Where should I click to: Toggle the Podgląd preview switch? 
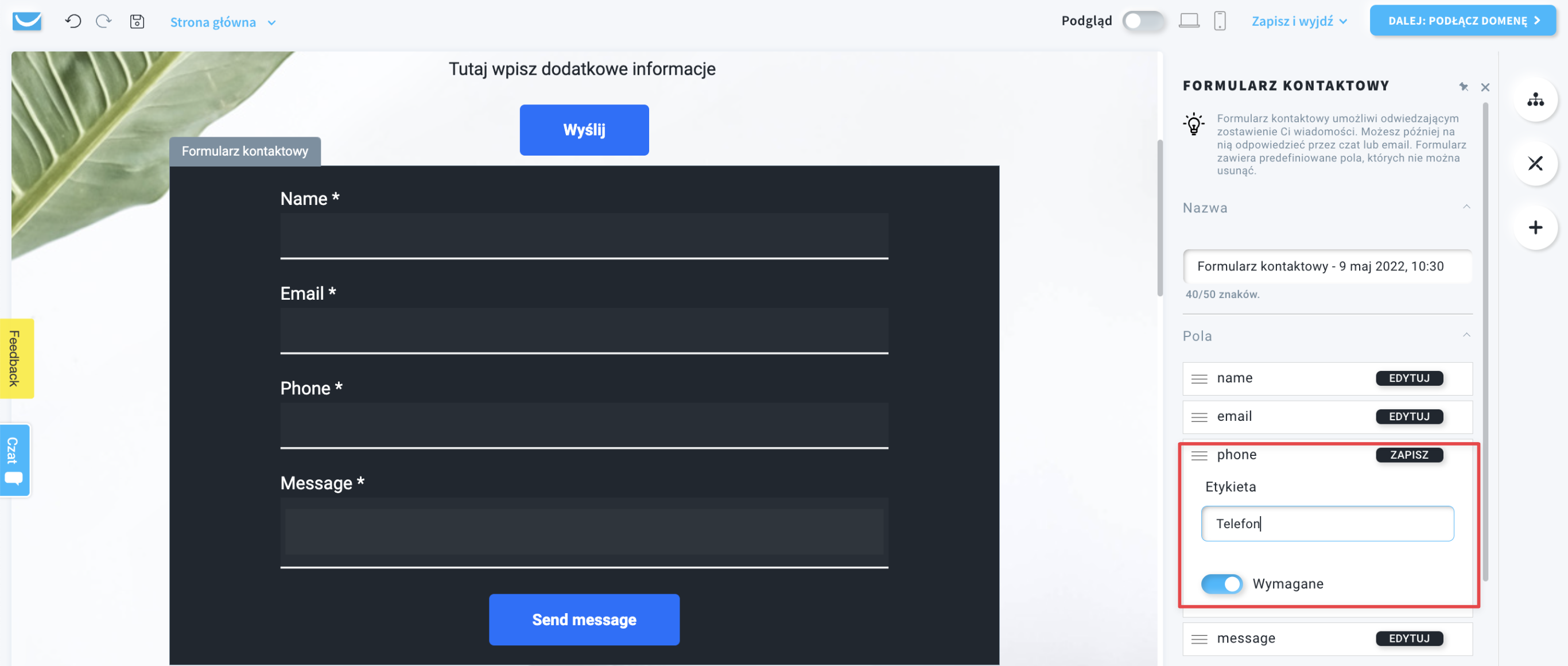[1143, 21]
